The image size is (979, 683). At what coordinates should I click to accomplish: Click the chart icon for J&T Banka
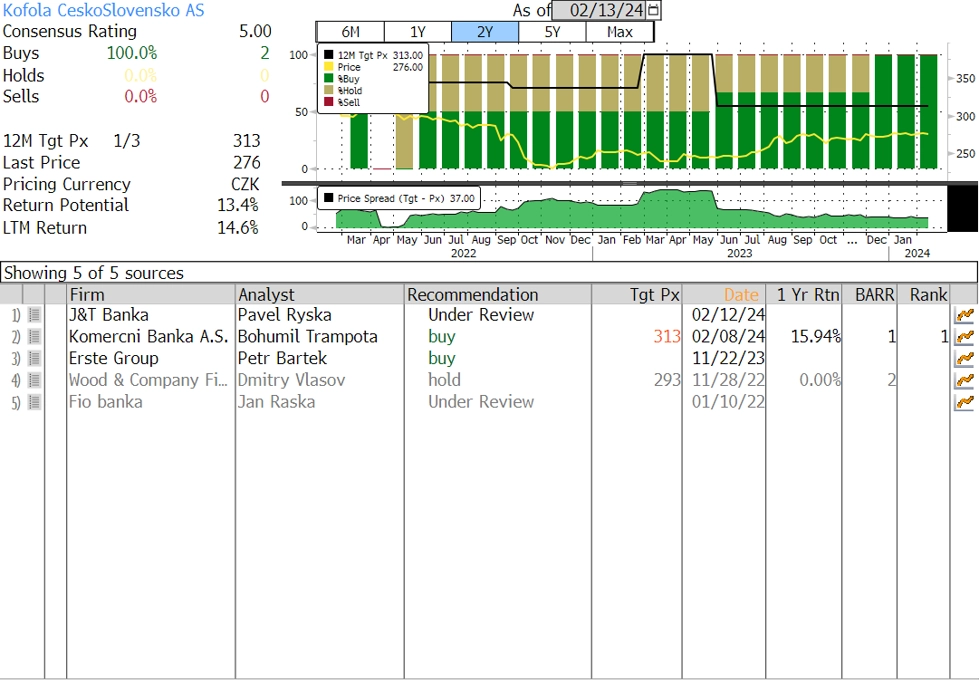964,315
